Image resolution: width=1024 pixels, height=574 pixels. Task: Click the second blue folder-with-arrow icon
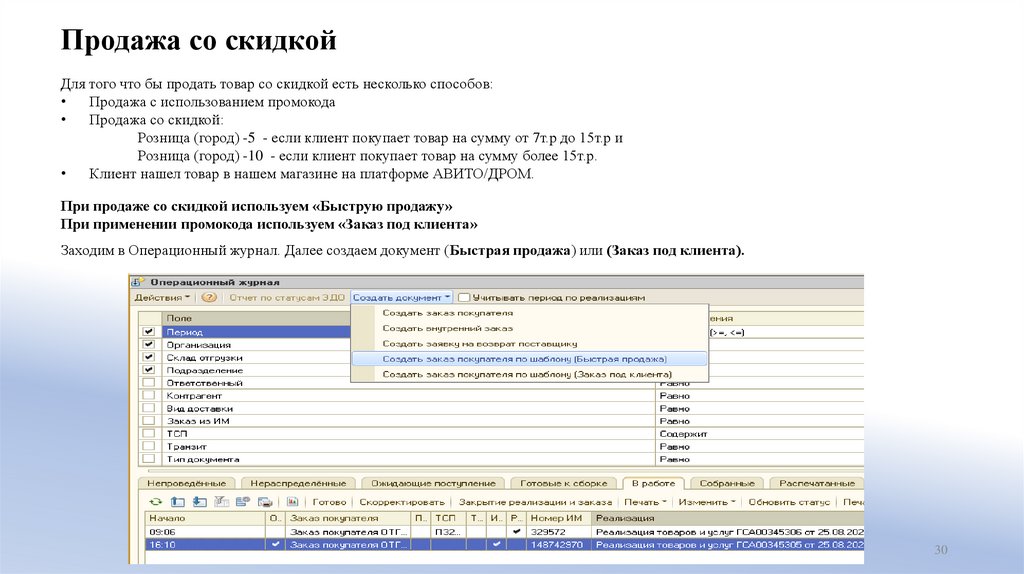click(200, 502)
